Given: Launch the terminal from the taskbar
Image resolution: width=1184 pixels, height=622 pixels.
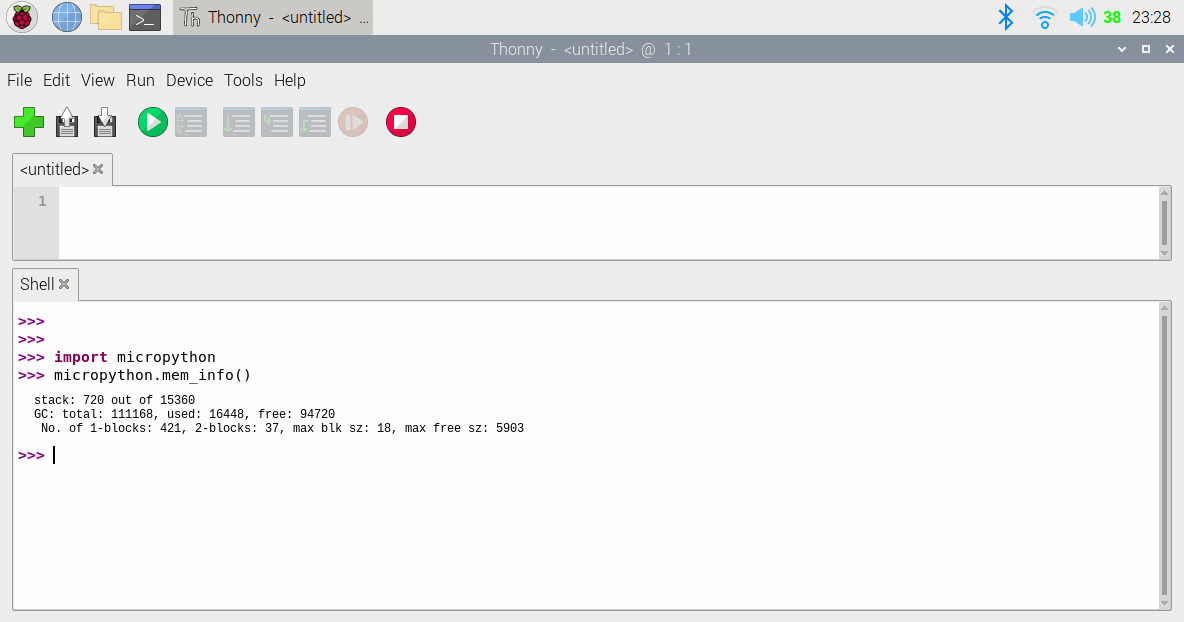Looking at the screenshot, I should coord(144,16).
